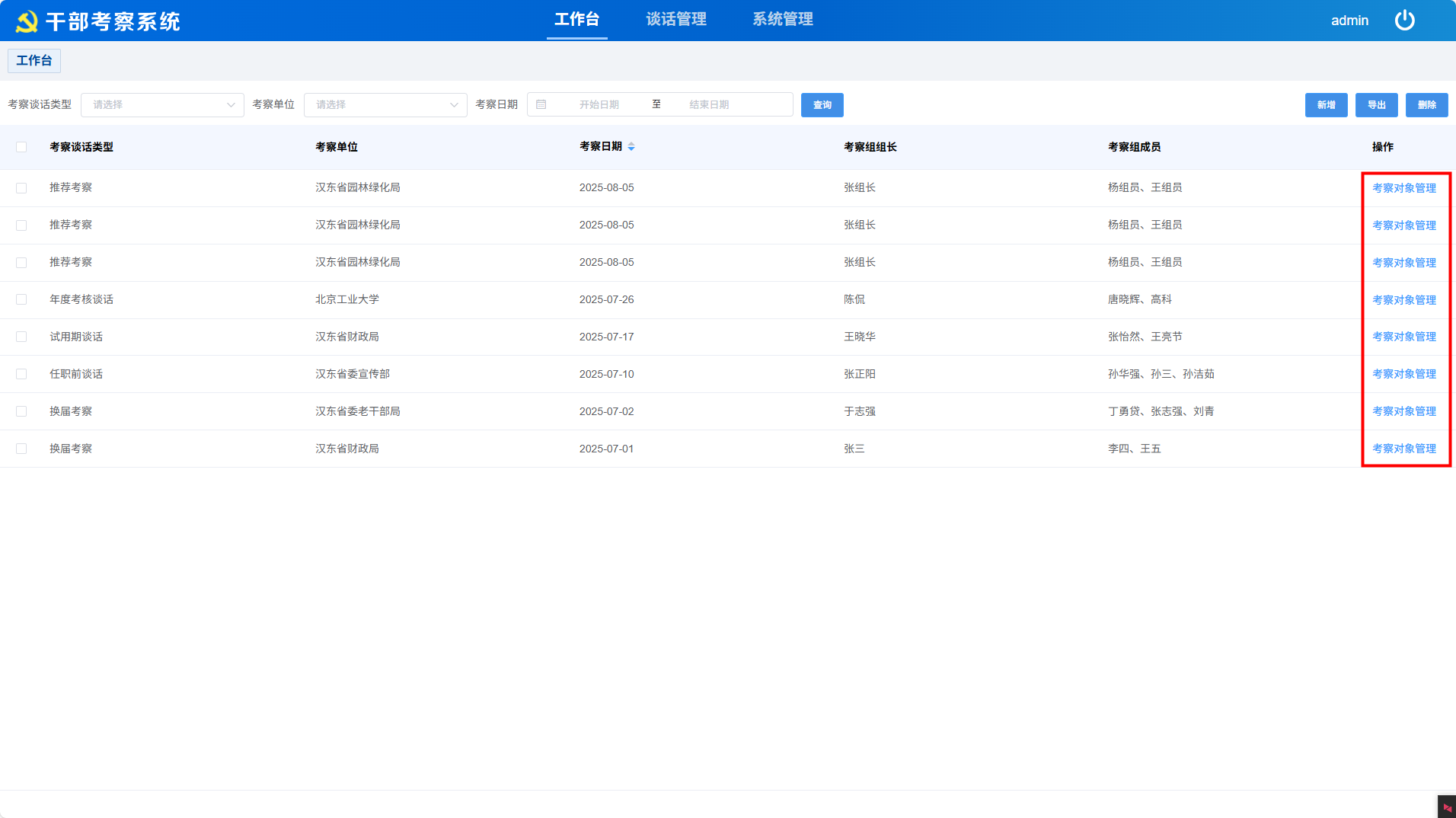The image size is (1456, 818).
Task: Click the 结束日期 input field
Action: pyautogui.click(x=709, y=104)
